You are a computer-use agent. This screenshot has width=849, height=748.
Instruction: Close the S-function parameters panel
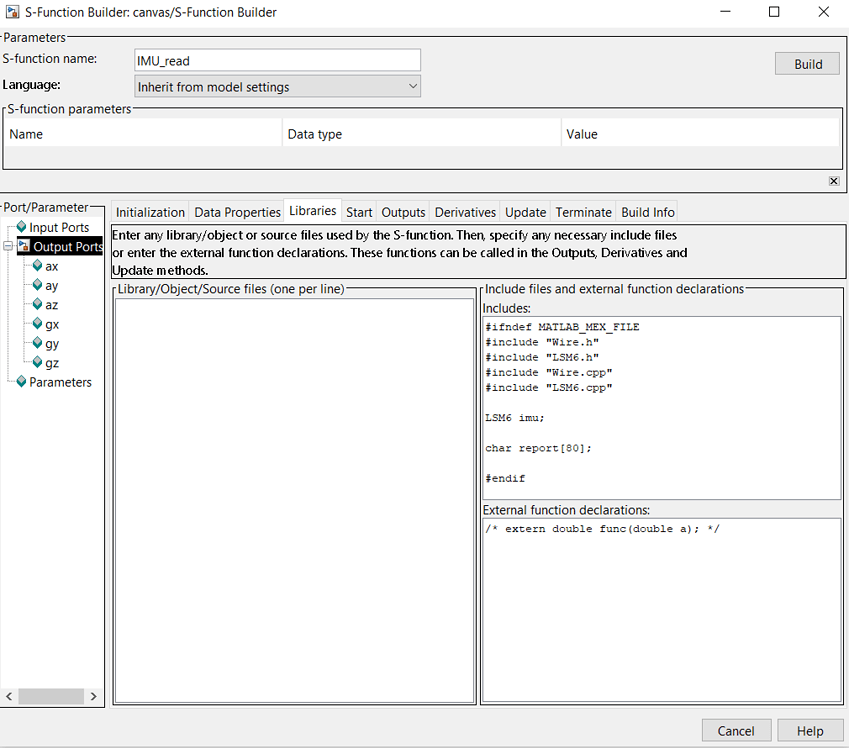(834, 181)
